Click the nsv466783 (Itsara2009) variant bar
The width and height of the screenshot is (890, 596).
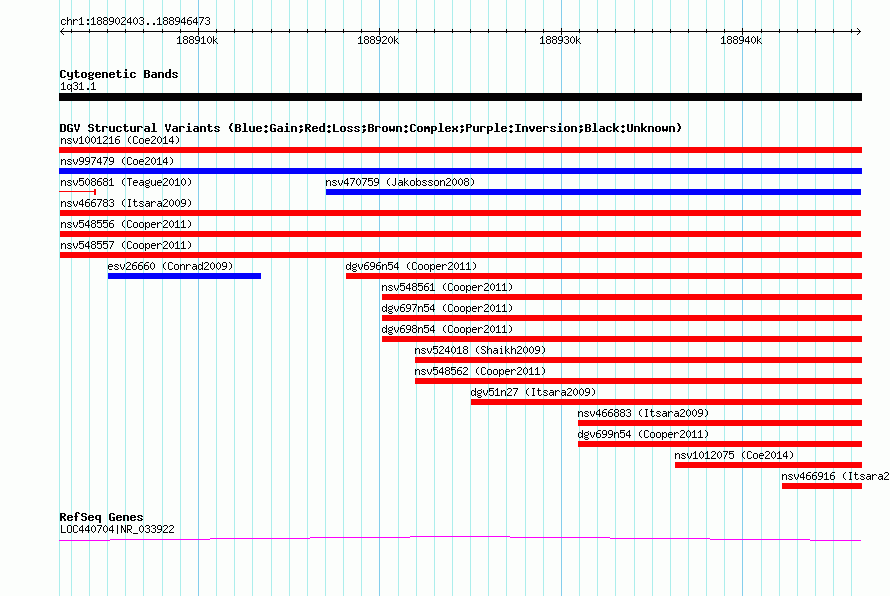coord(460,213)
